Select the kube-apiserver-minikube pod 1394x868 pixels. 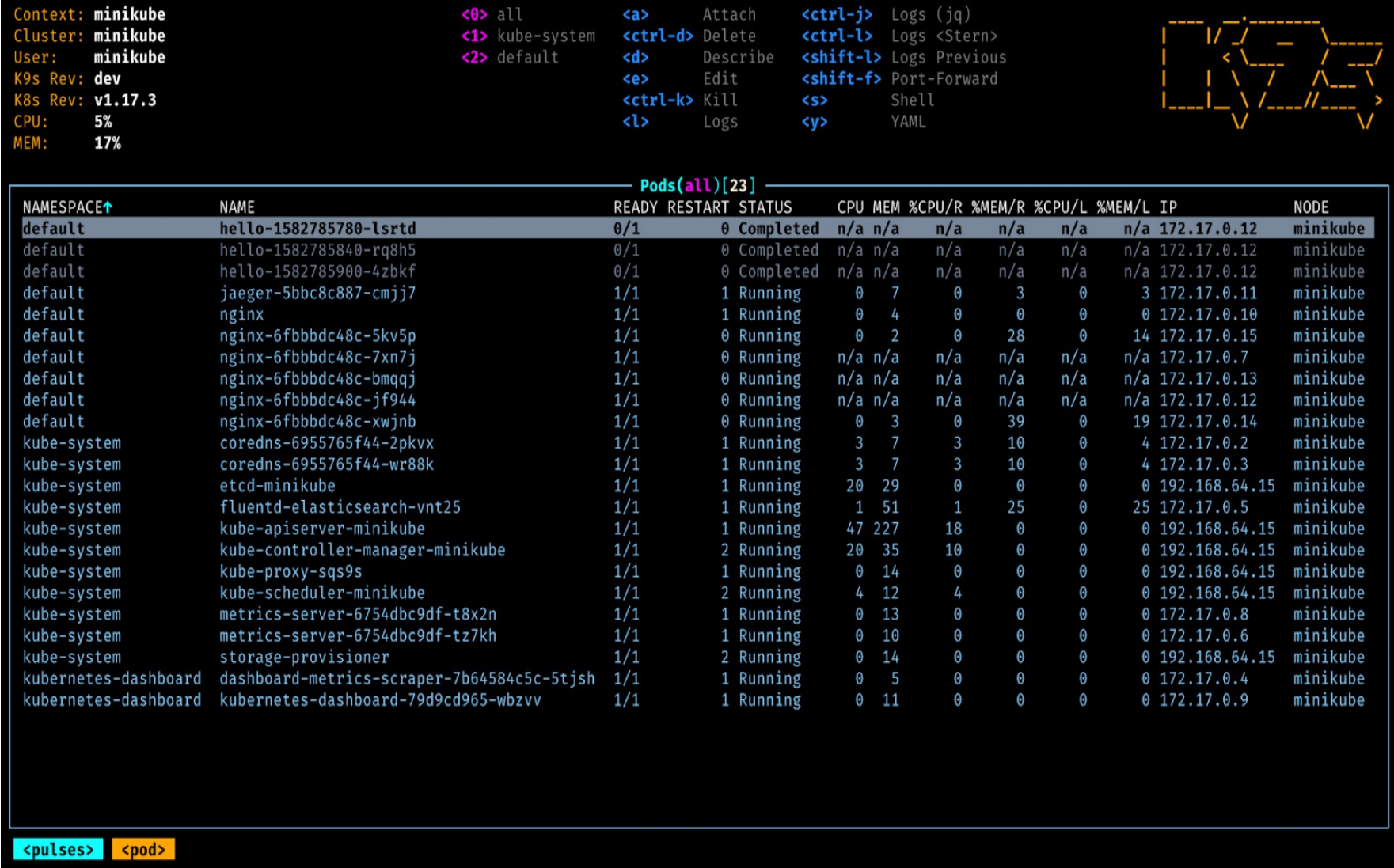tap(698, 529)
